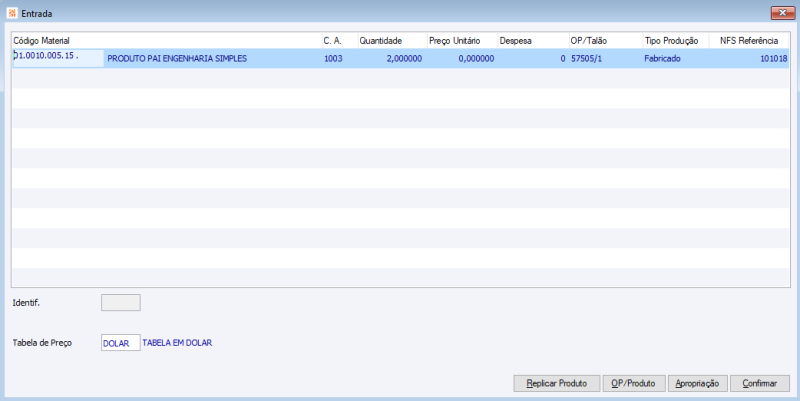Select the Quantidade column header
Screen dimensions: 800x401
click(392, 41)
